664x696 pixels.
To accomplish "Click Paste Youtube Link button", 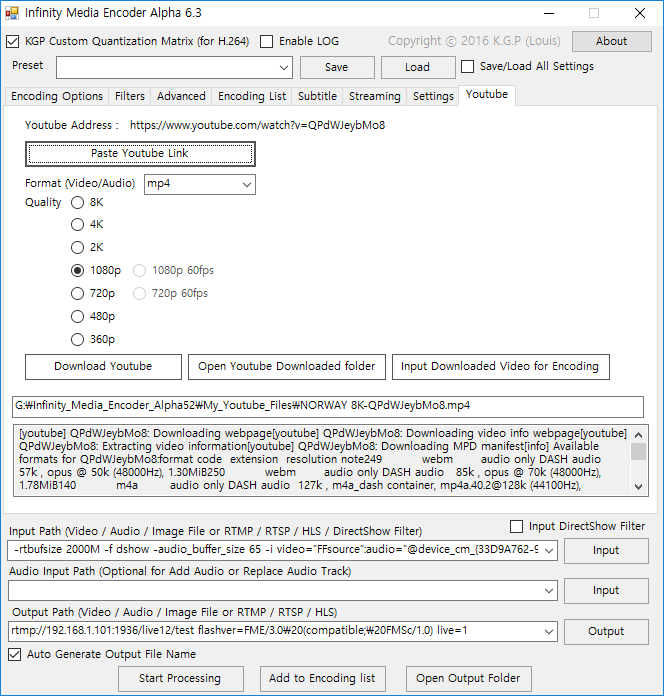I will tap(140, 154).
